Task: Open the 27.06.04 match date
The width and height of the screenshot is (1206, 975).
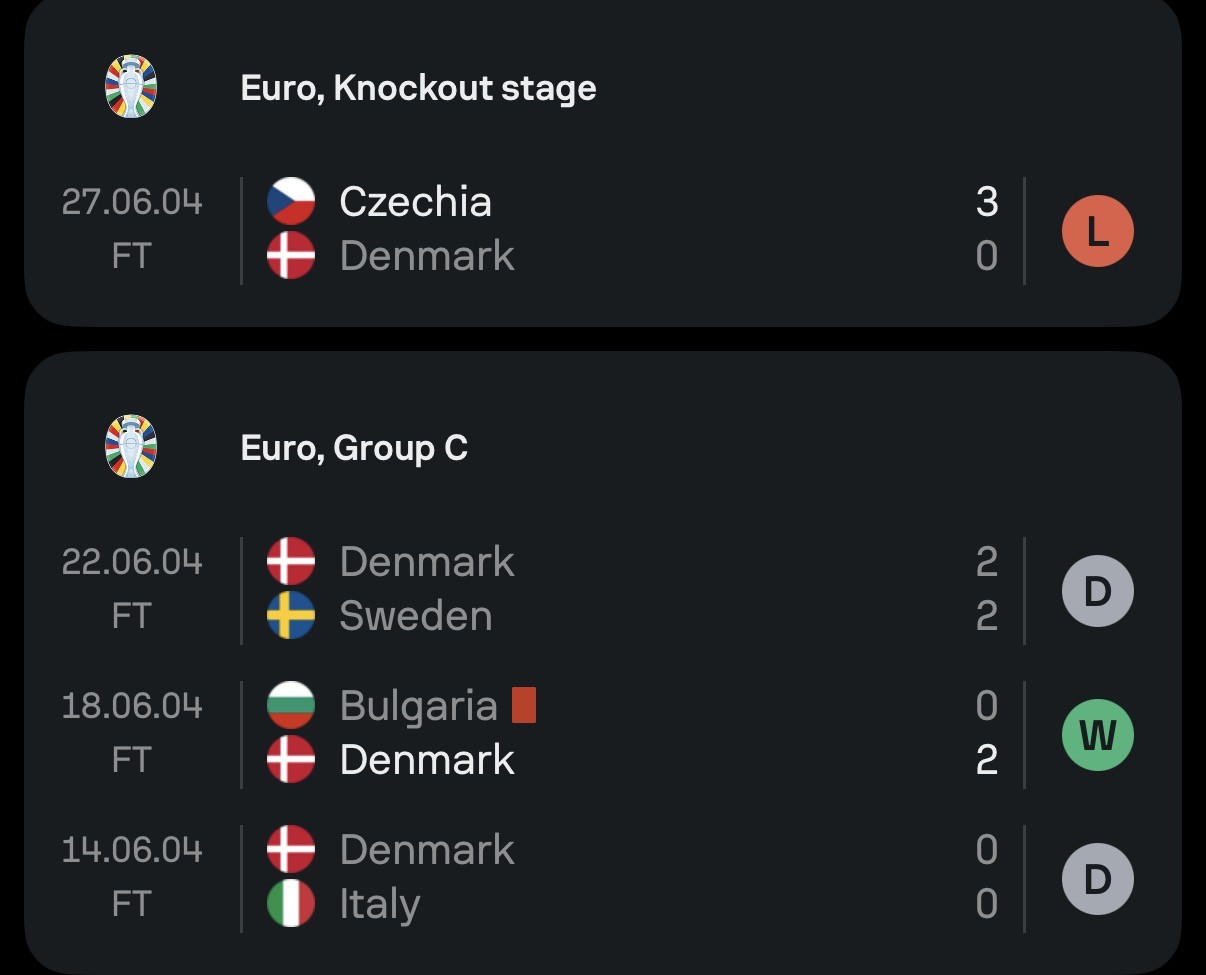Action: (x=132, y=202)
